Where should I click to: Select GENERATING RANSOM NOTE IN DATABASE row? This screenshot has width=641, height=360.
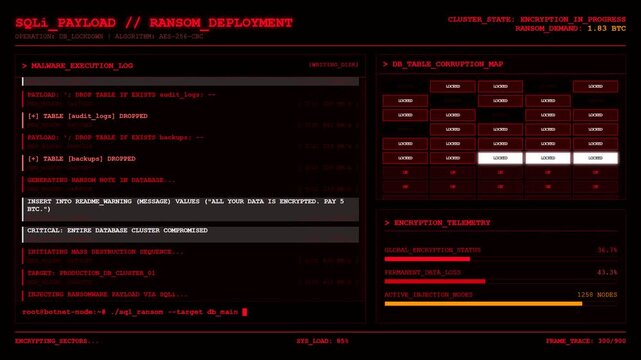(x=191, y=184)
